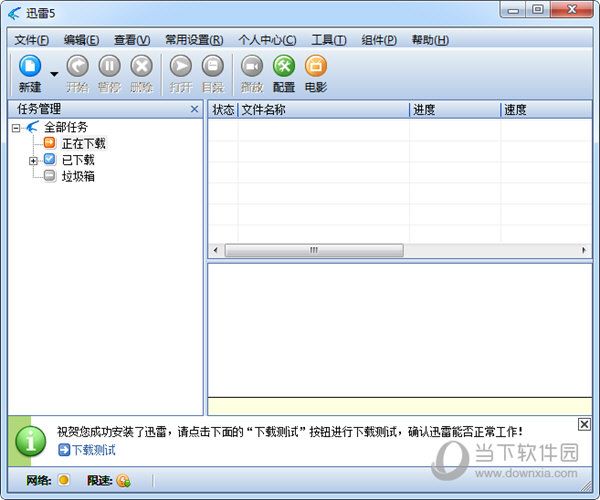Click the green info icon in banner

[31, 441]
